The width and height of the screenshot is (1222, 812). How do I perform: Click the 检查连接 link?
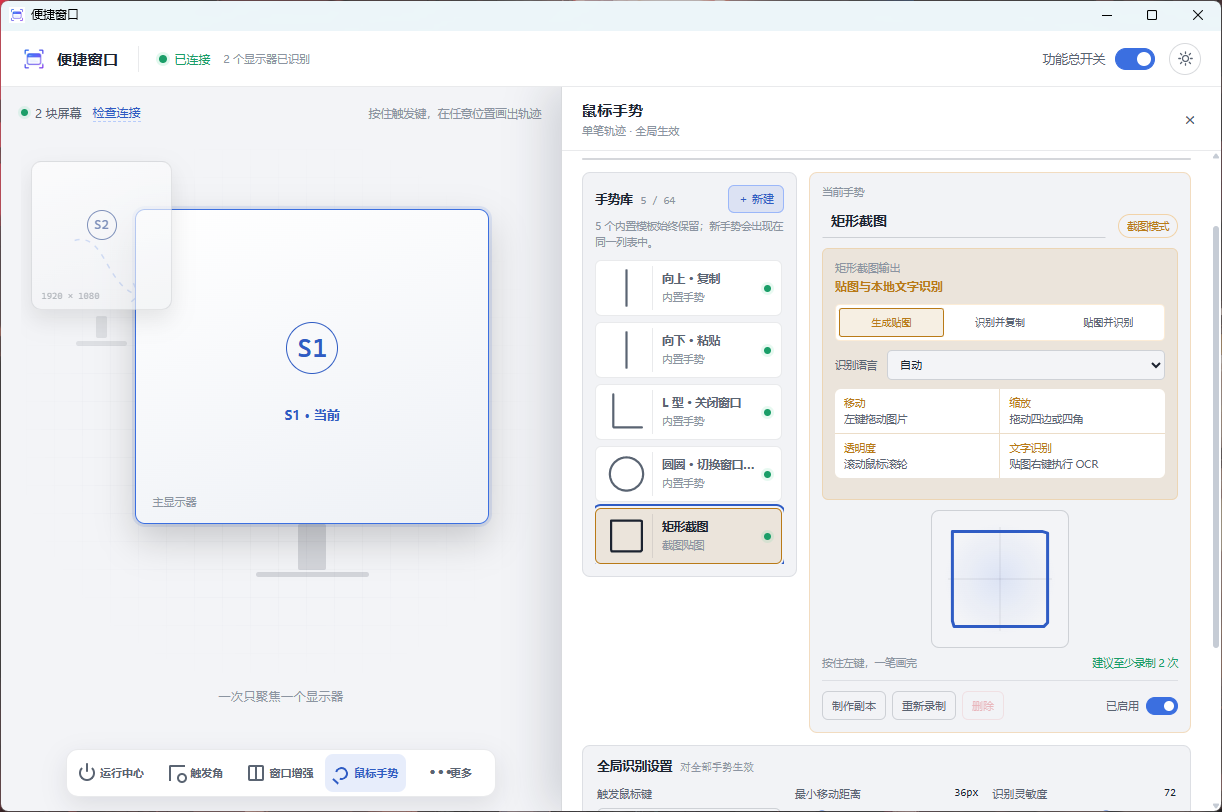(x=117, y=113)
